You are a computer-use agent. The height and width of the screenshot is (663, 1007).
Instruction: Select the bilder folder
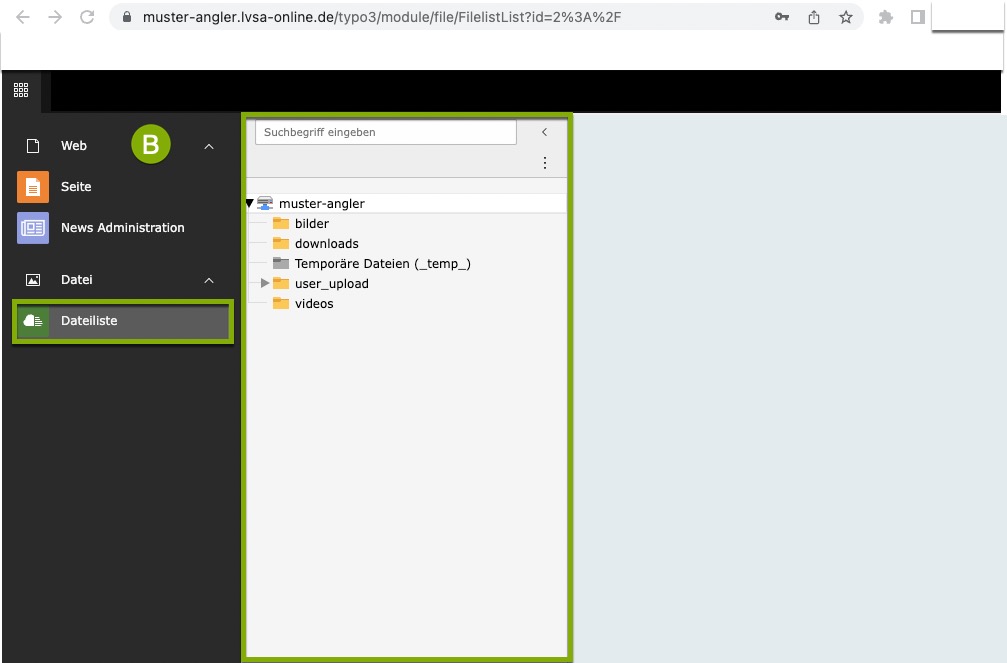311,224
